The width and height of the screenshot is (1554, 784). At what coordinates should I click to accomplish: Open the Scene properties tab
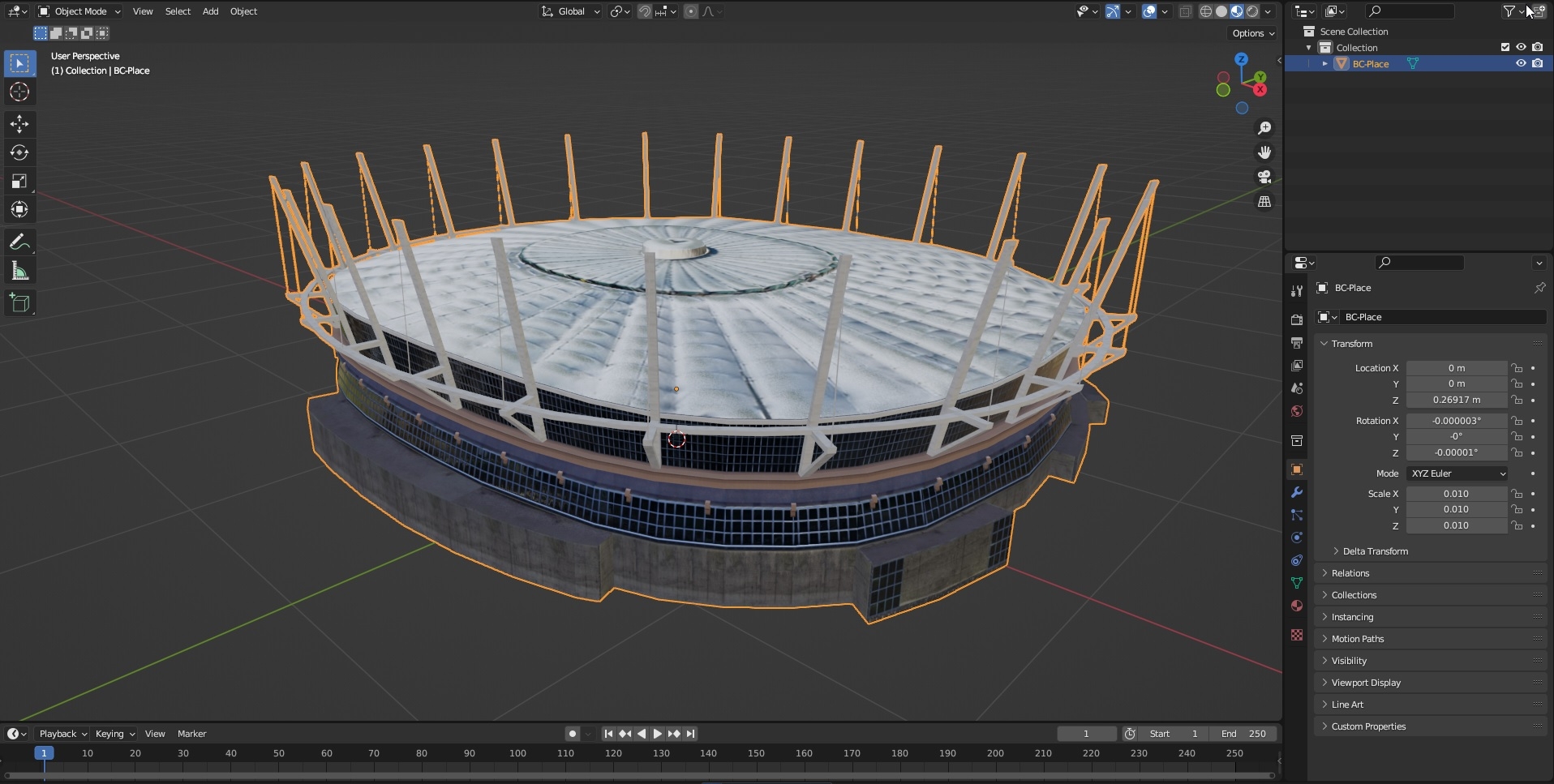click(x=1296, y=388)
